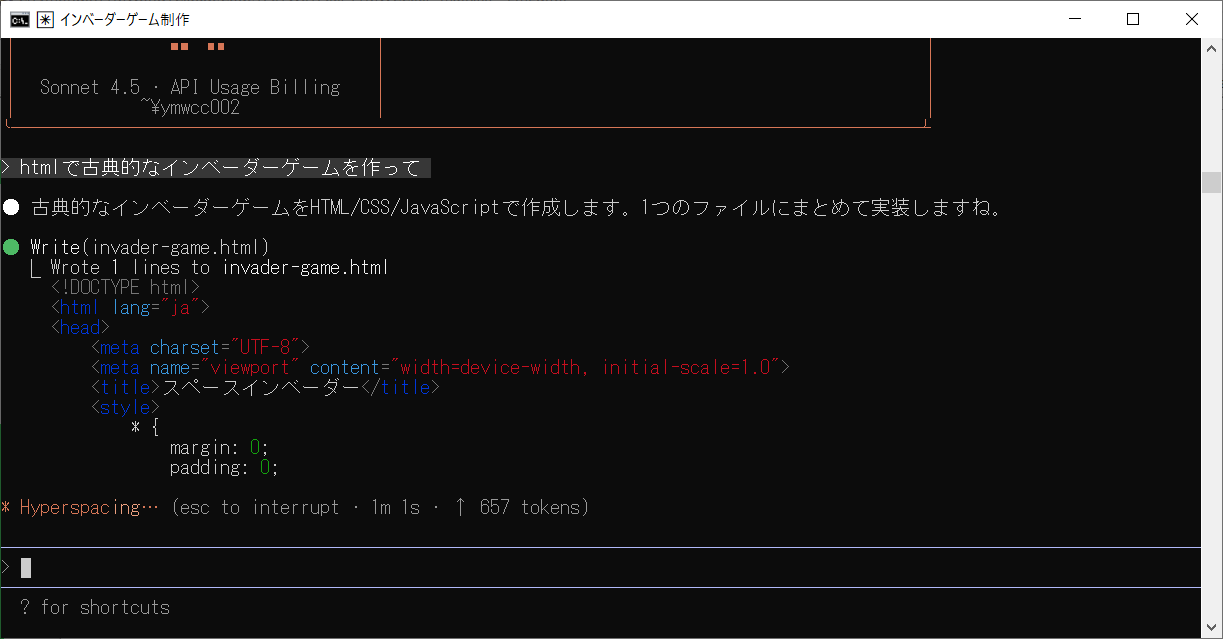The width and height of the screenshot is (1223, 639).
Task: Click the orange pixel logo at the top
Action: pyautogui.click(x=197, y=46)
